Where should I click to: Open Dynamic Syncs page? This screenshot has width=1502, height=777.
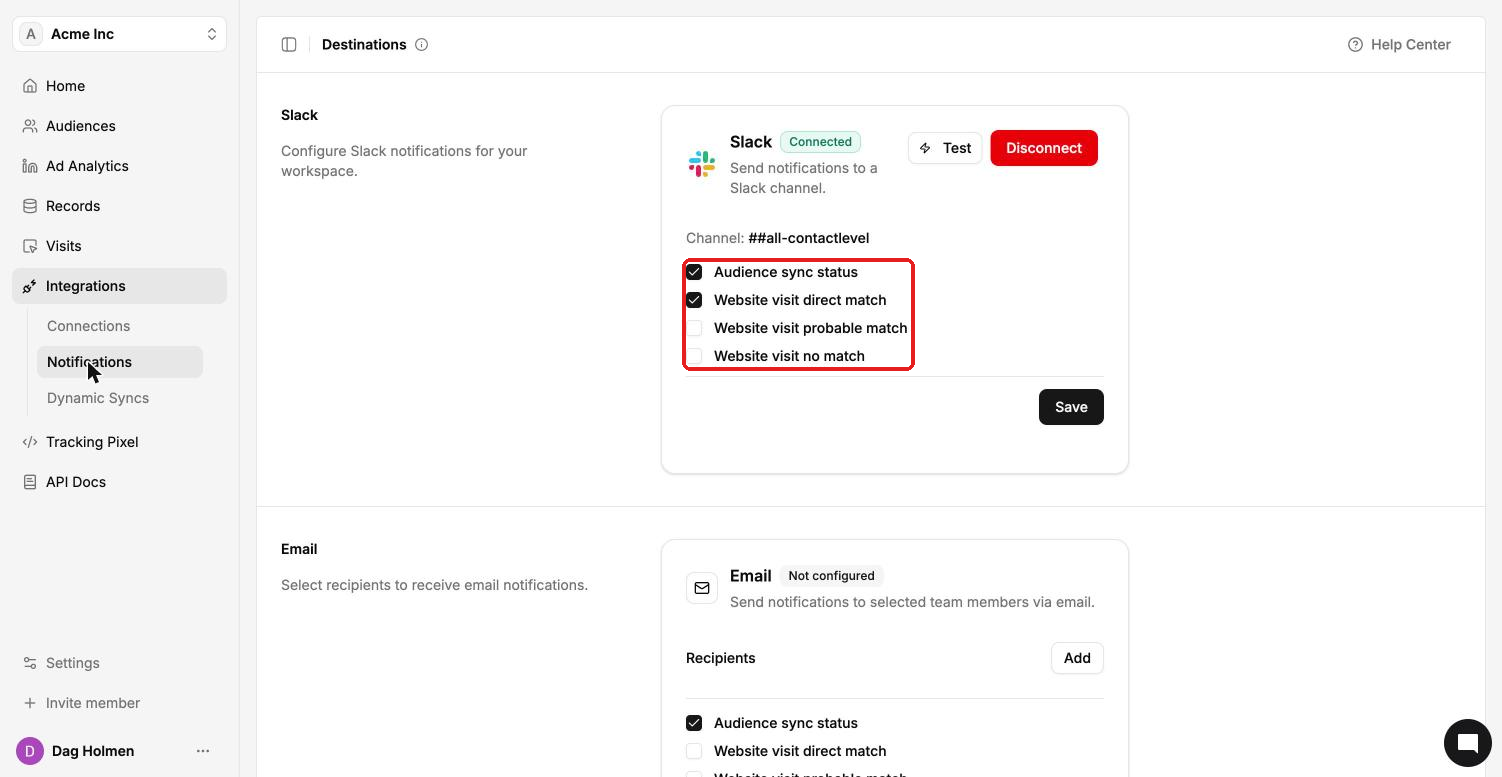coord(98,398)
